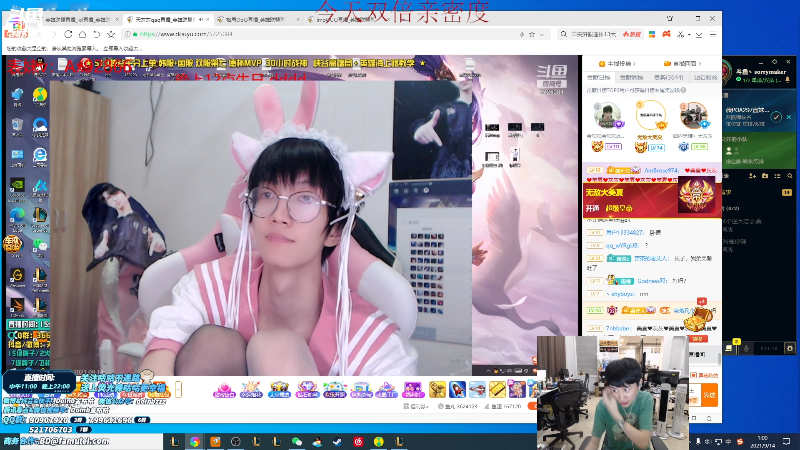Open the rank one top contributor avatar
800x450 pixels.
point(651,115)
